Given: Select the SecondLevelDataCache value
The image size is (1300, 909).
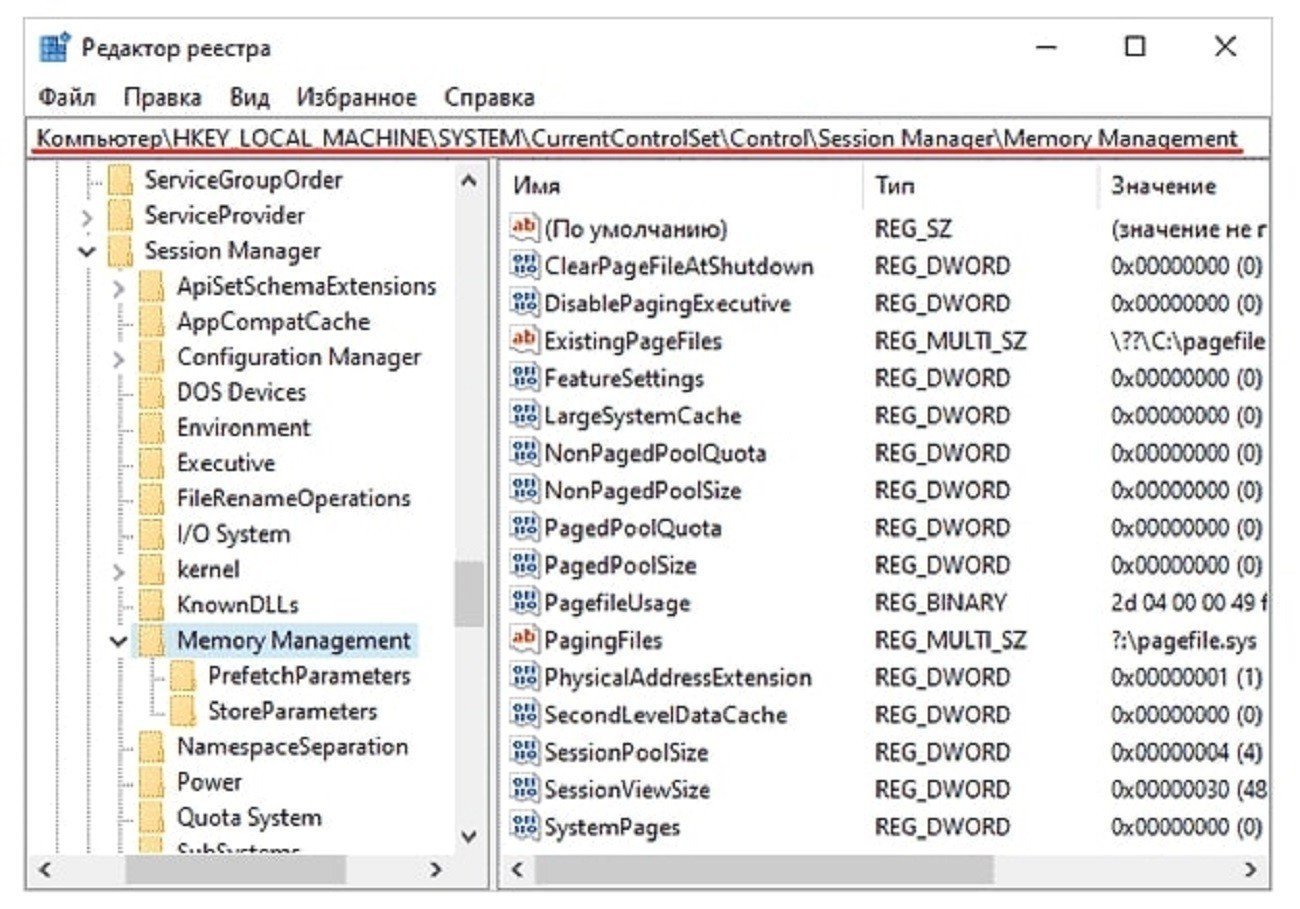Looking at the screenshot, I should pyautogui.click(x=665, y=715).
